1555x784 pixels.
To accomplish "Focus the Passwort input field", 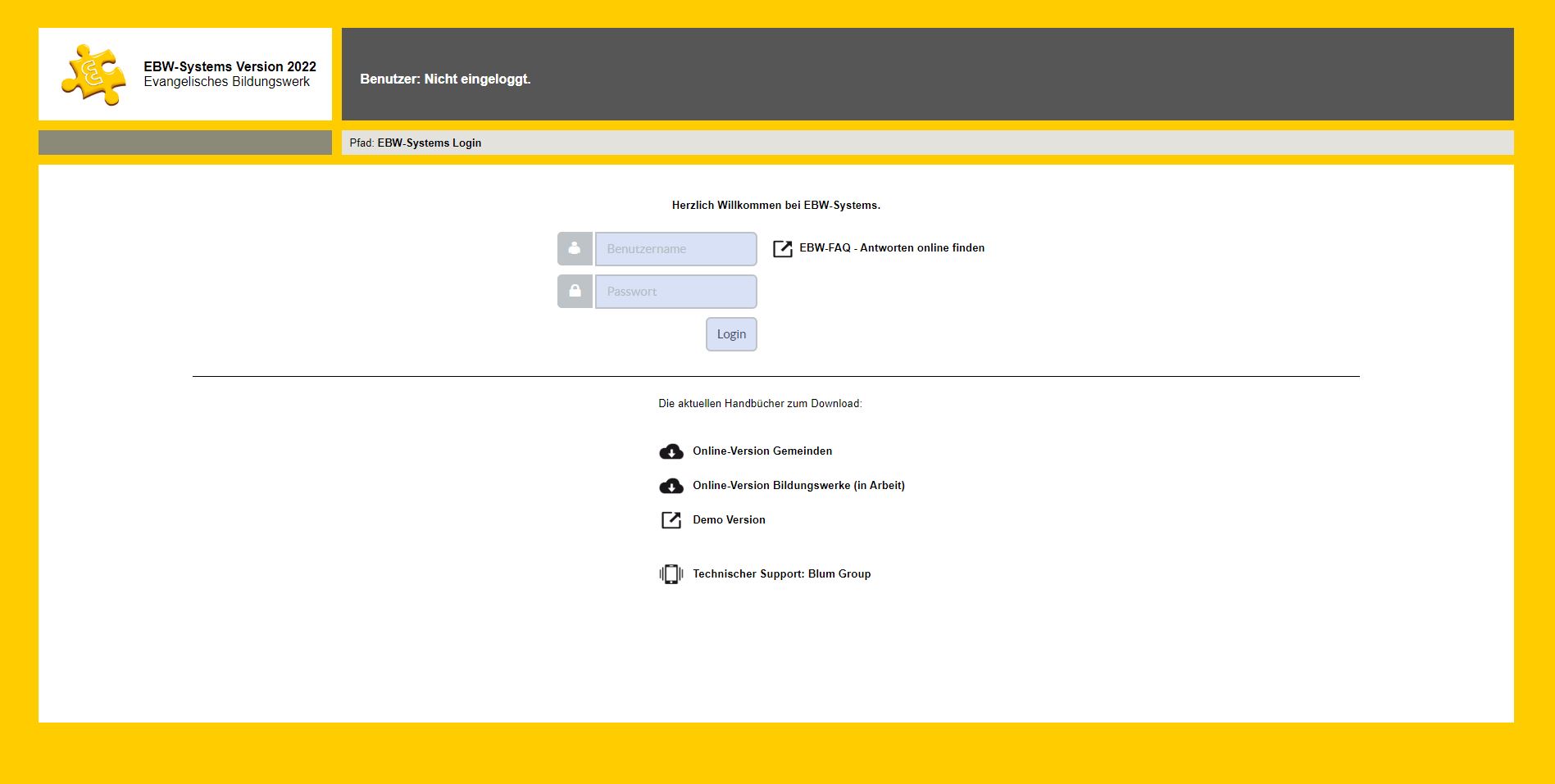I will (676, 292).
